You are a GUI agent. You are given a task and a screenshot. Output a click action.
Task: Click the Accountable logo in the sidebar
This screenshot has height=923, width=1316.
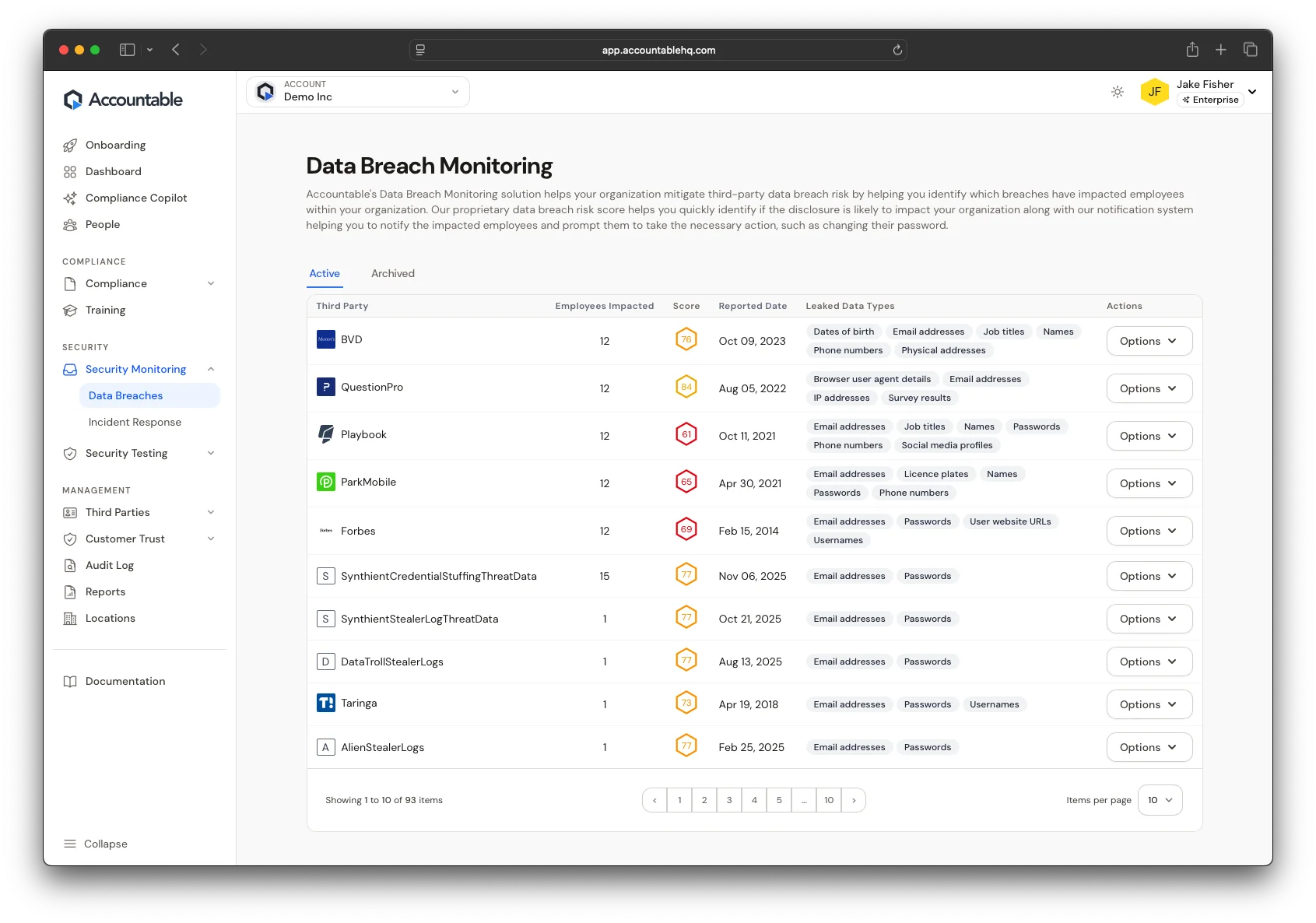pyautogui.click(x=123, y=100)
